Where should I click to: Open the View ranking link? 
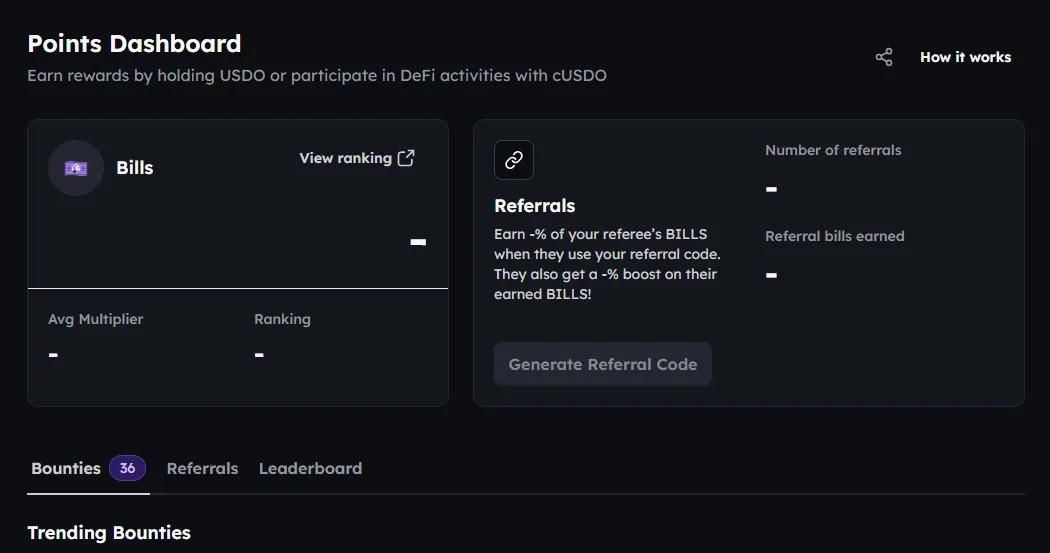point(345,158)
